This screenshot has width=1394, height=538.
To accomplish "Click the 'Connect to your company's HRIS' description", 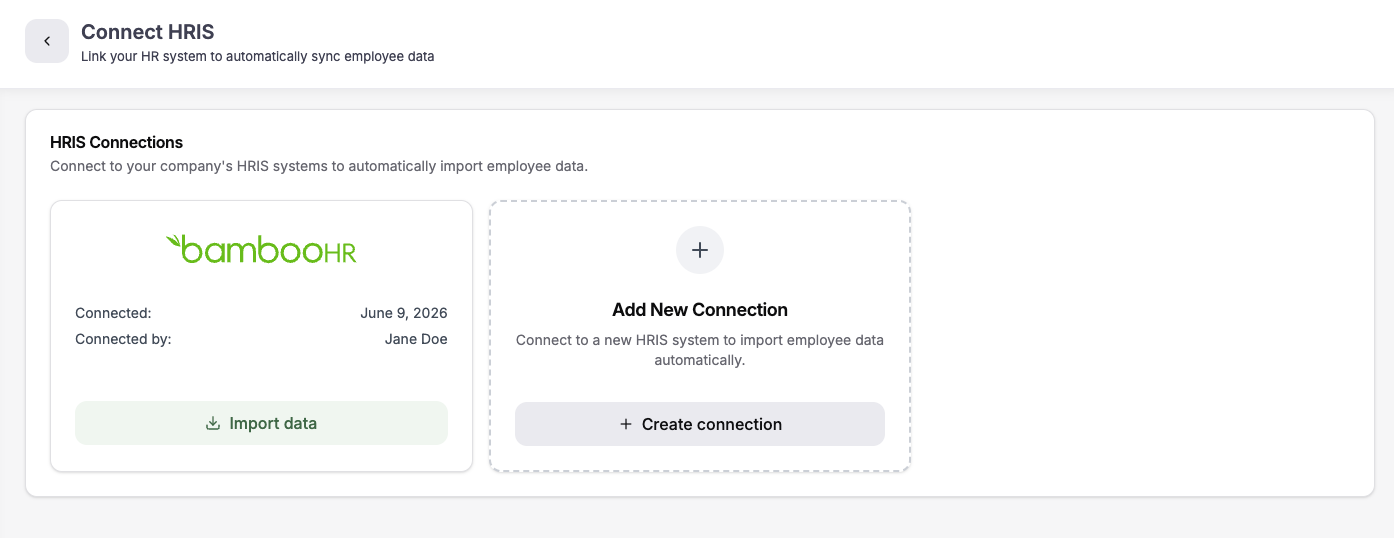I will (x=319, y=166).
